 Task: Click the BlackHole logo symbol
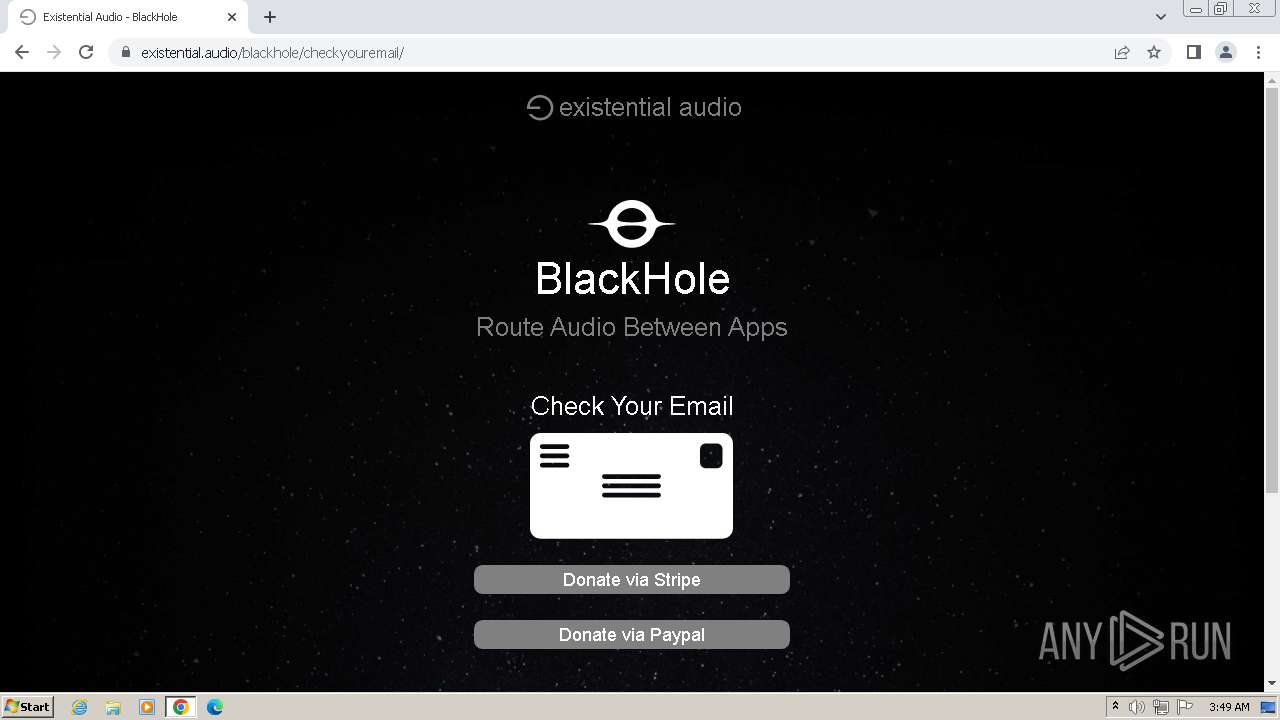point(632,224)
